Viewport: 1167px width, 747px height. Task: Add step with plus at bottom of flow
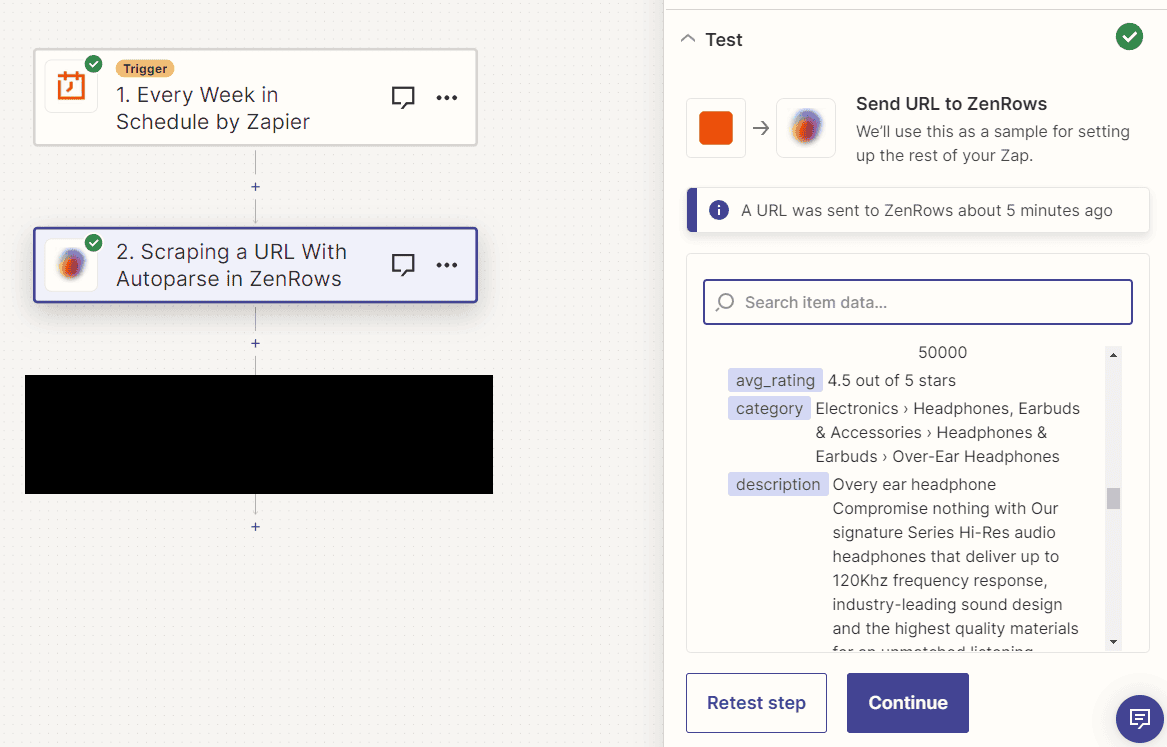(255, 527)
